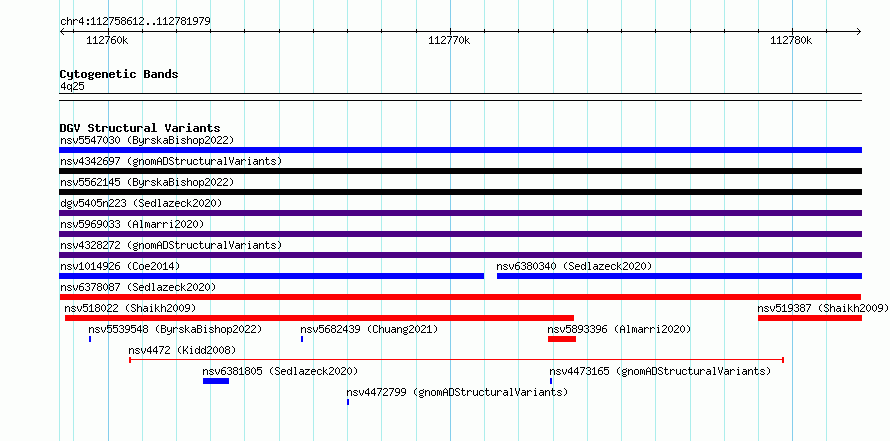This screenshot has height=441, width=890.
Task: Select the small blue nsv4473165 marker
Action: pyautogui.click(x=551, y=381)
